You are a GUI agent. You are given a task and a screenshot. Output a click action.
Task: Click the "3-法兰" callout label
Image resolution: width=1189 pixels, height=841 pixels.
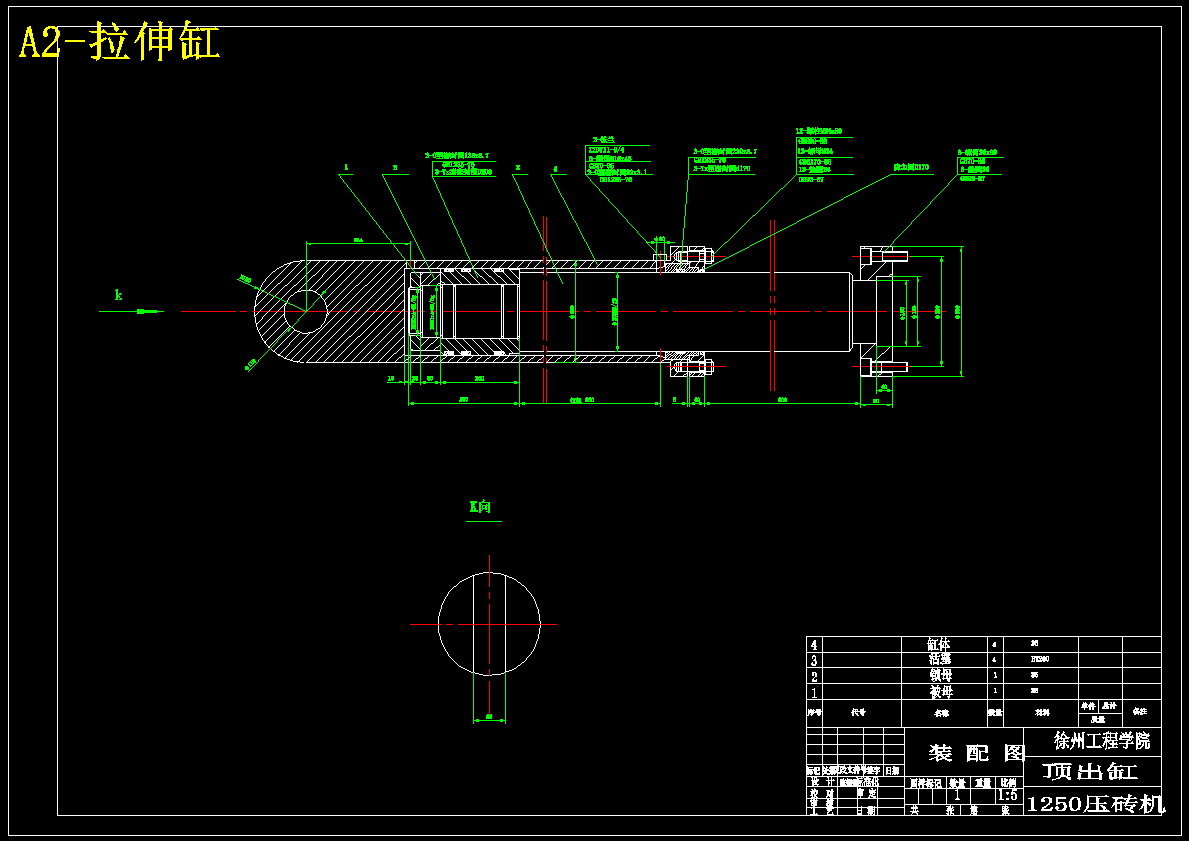coord(604,140)
